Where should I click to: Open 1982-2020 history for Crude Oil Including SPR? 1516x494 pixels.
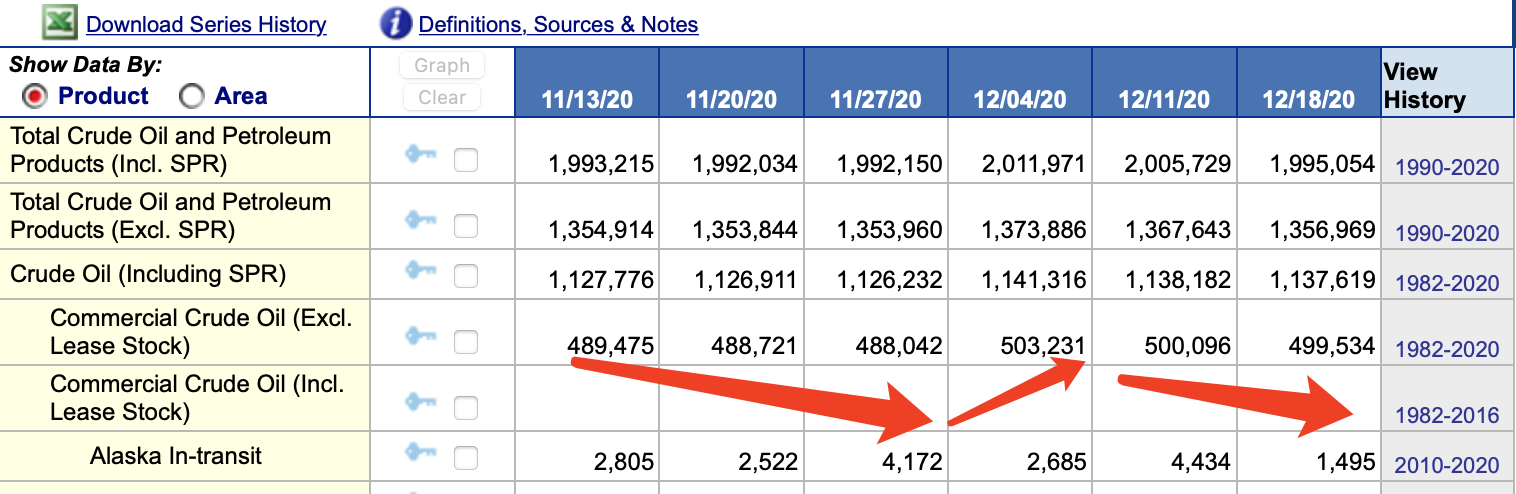tap(1447, 282)
